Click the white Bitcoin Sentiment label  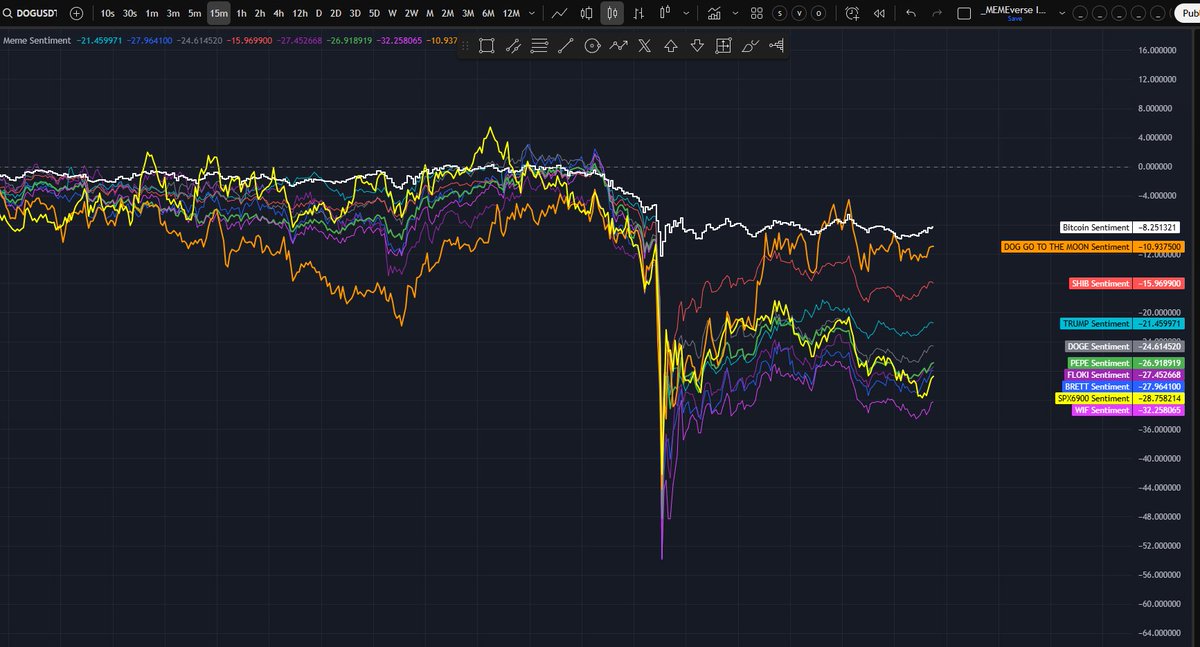[1095, 228]
